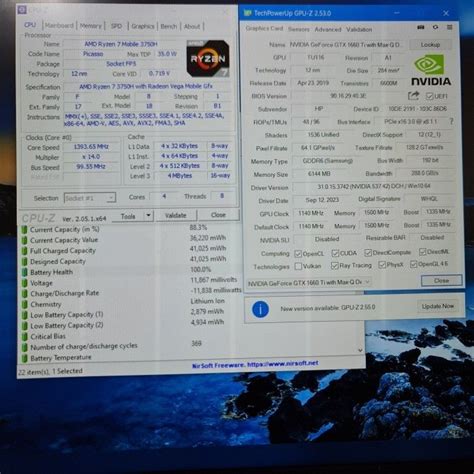
Task: Click the Lookup button in GPU-Z
Action: 430,45
